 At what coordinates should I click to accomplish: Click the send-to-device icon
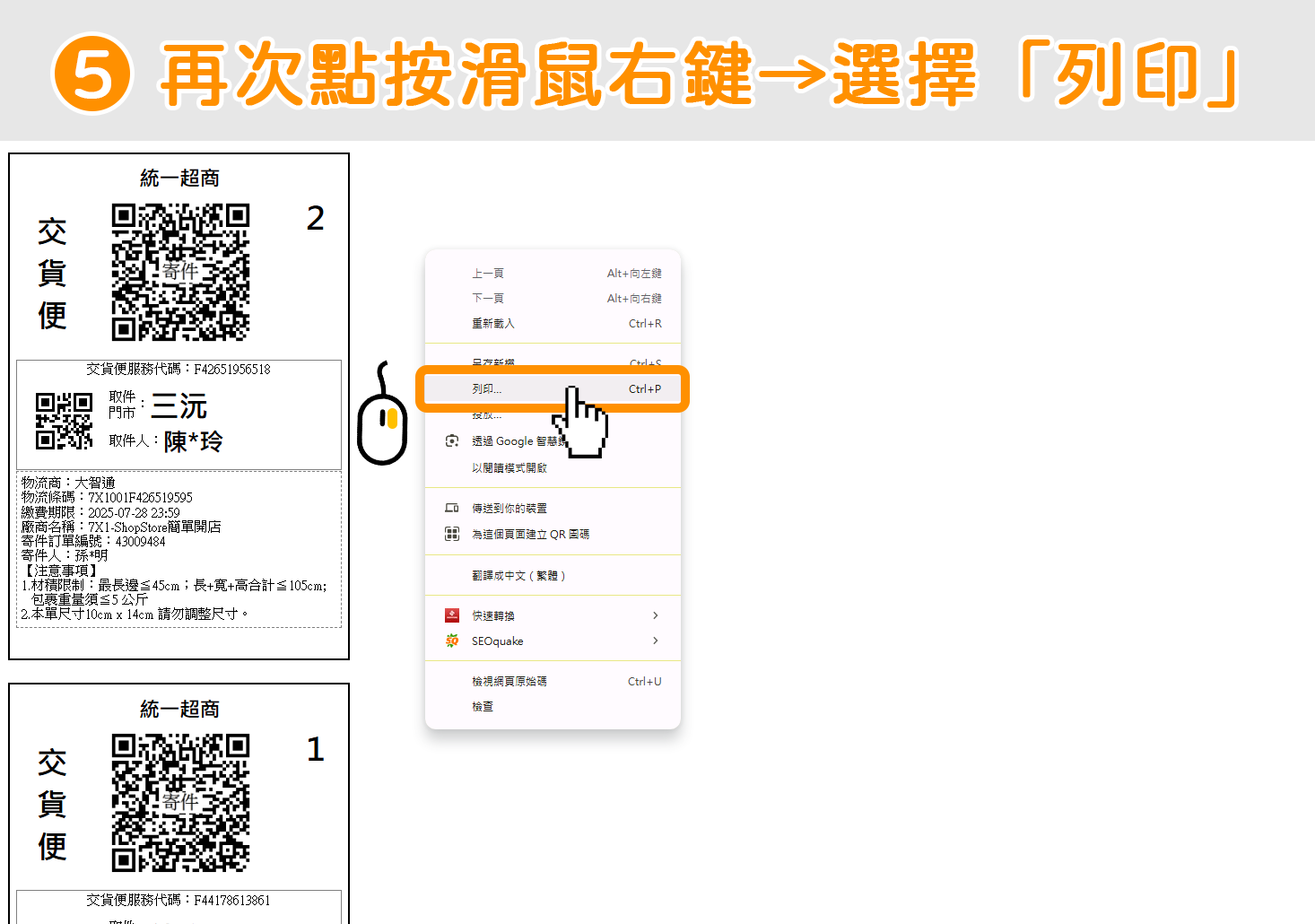(x=452, y=508)
